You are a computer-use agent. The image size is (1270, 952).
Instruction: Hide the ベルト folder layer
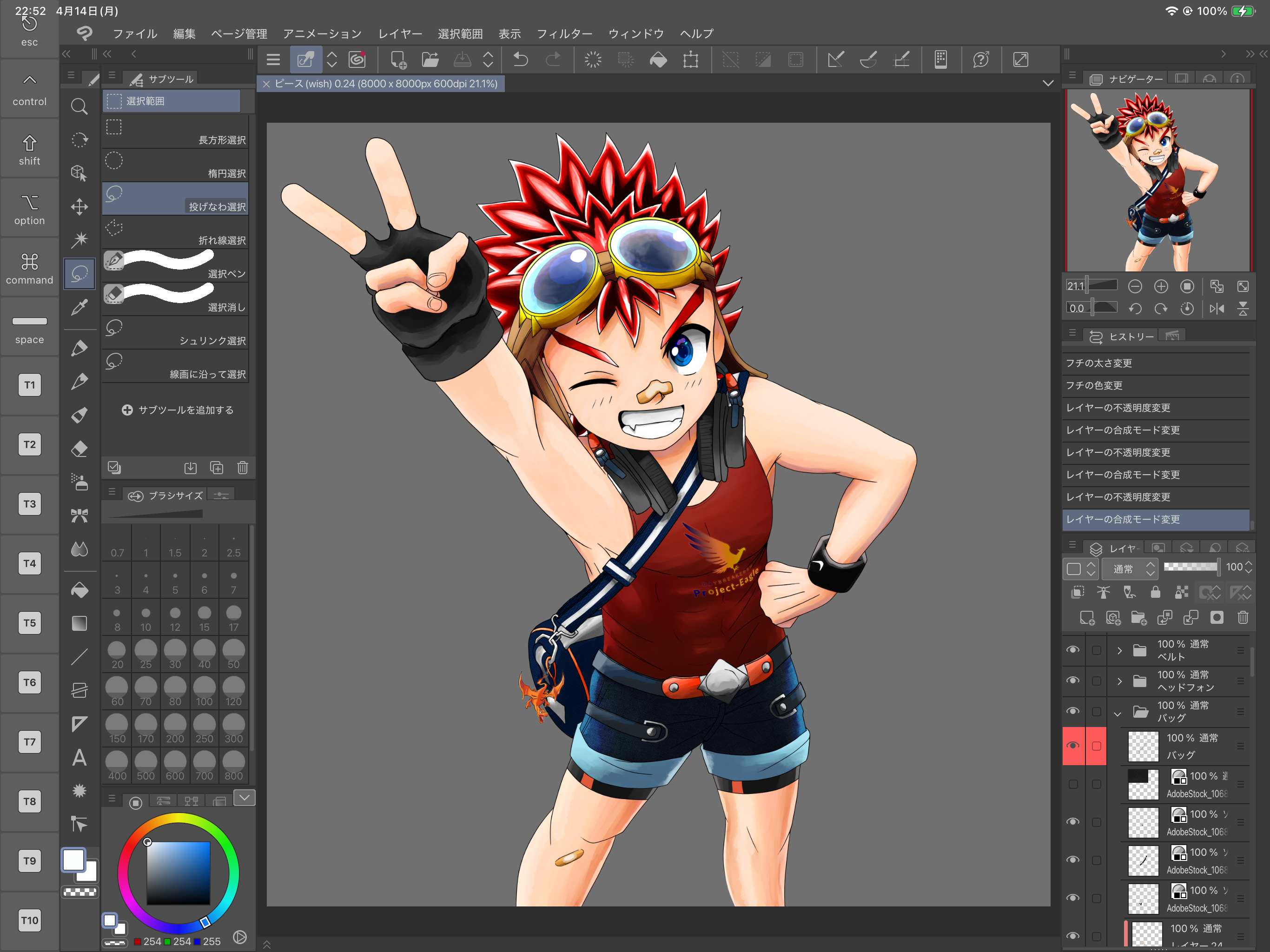pos(1072,649)
